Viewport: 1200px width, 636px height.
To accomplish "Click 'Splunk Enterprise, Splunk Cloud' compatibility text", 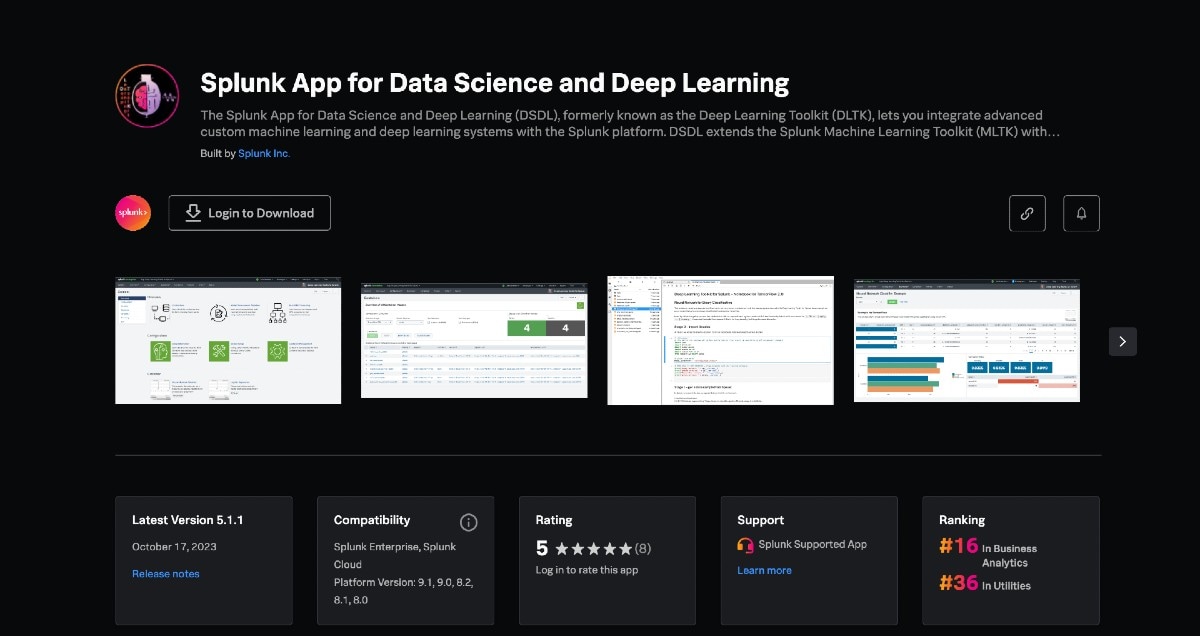I will point(396,555).
